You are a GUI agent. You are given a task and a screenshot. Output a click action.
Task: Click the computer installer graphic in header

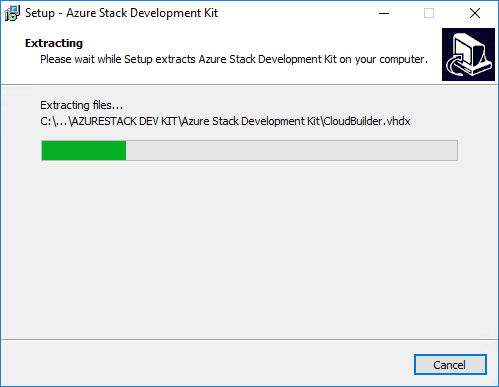click(x=468, y=54)
